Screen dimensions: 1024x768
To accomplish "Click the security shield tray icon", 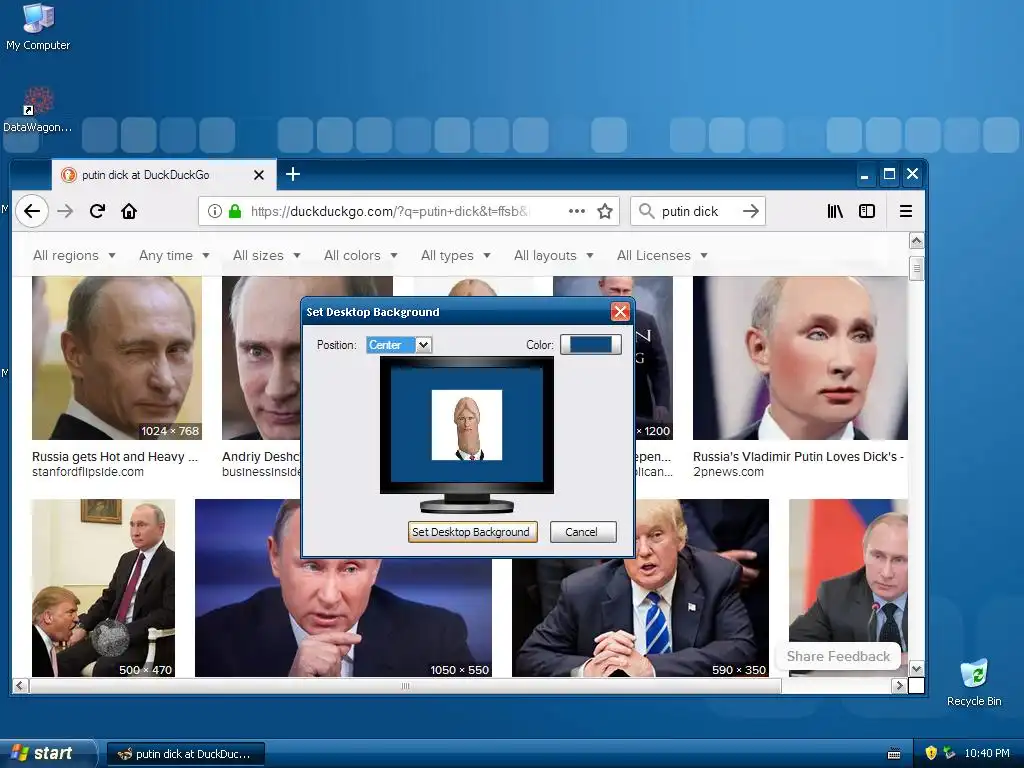I will click(931, 753).
